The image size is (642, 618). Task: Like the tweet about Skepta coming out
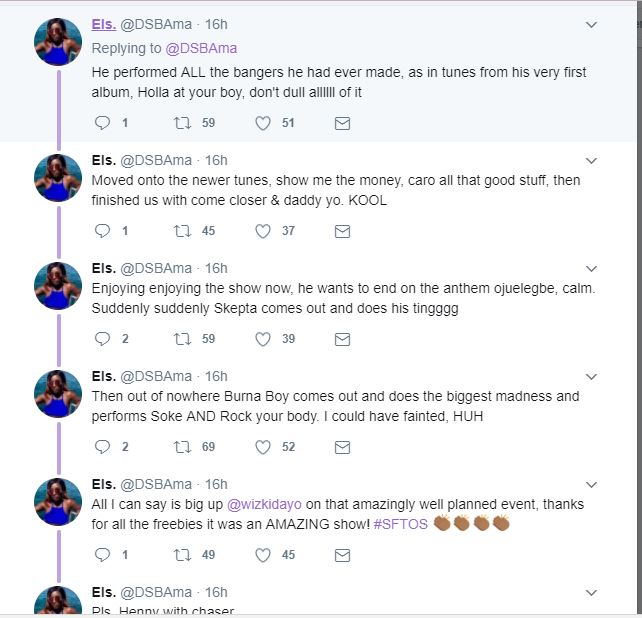click(263, 339)
